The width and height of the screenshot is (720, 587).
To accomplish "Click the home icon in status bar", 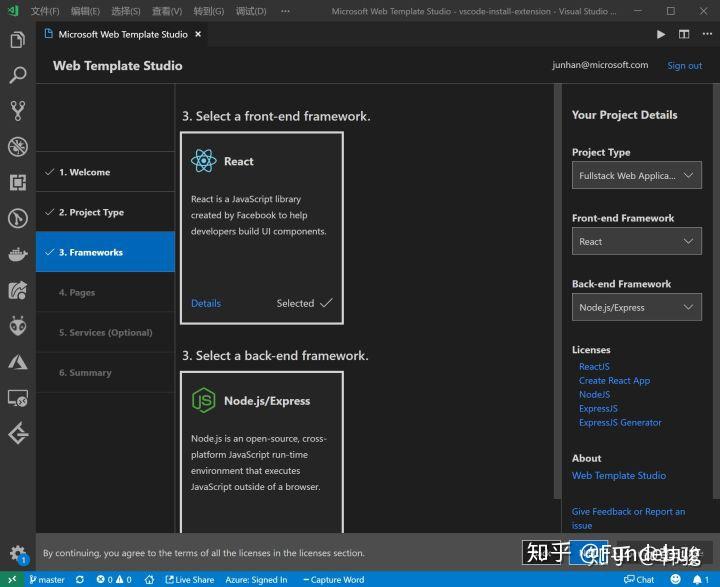I will (x=149, y=580).
